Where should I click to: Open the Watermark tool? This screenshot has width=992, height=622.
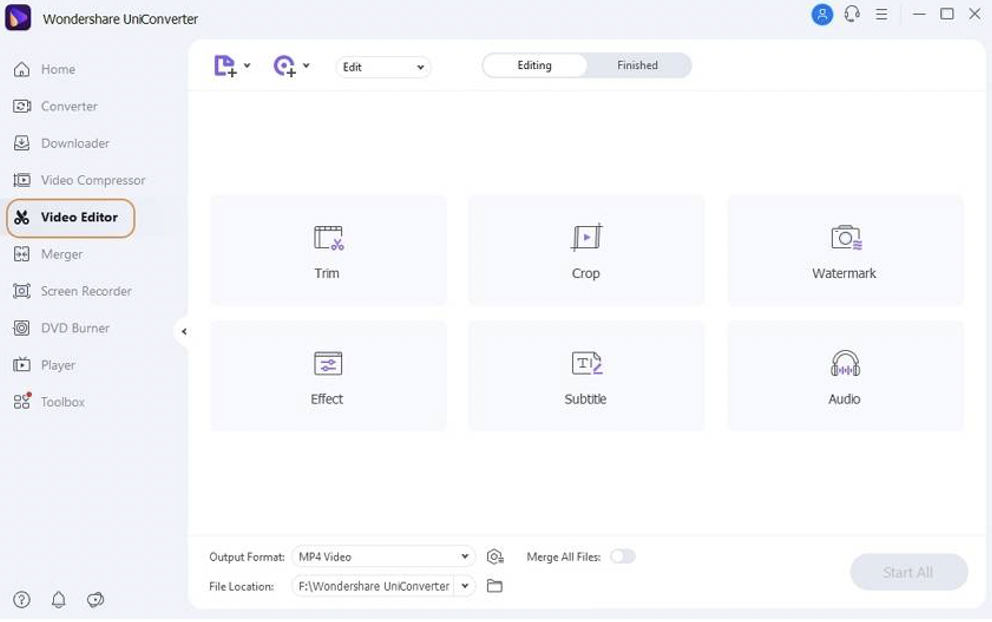tap(845, 251)
